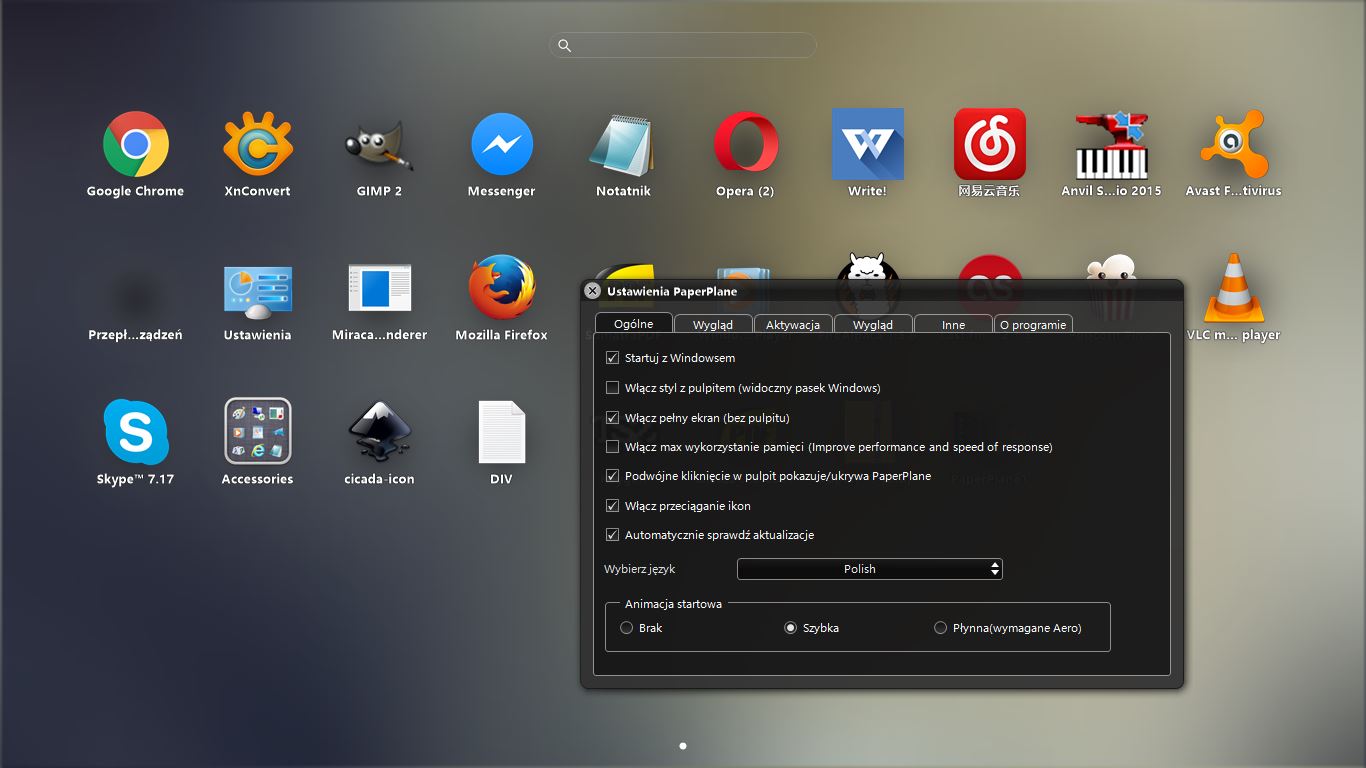This screenshot has width=1366, height=768.
Task: Launch VLC media player cone icon
Action: pyautogui.click(x=1234, y=287)
